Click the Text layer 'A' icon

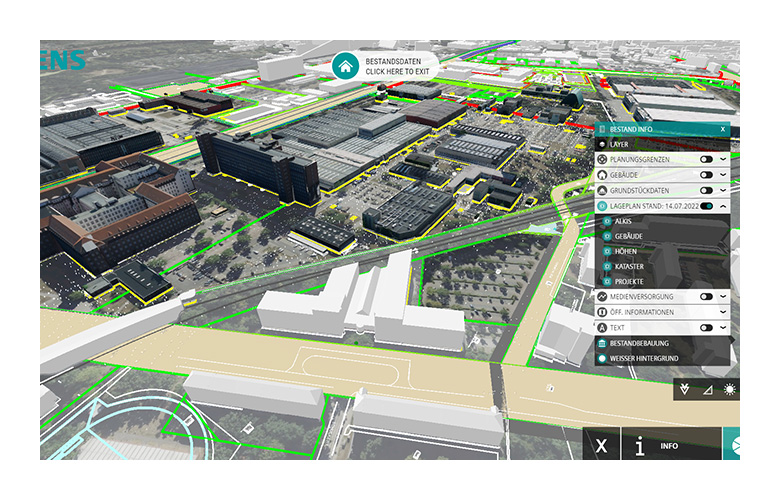point(602,327)
